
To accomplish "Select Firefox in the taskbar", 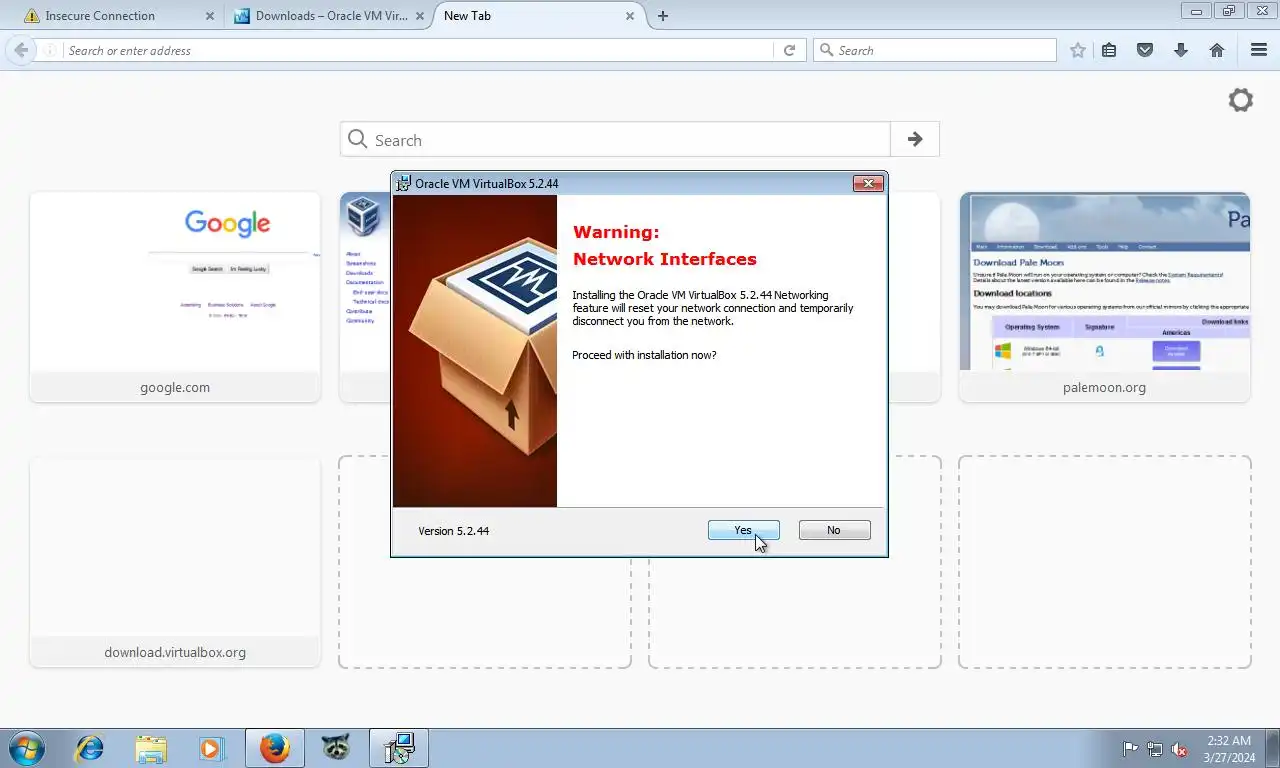I will pyautogui.click(x=274, y=748).
